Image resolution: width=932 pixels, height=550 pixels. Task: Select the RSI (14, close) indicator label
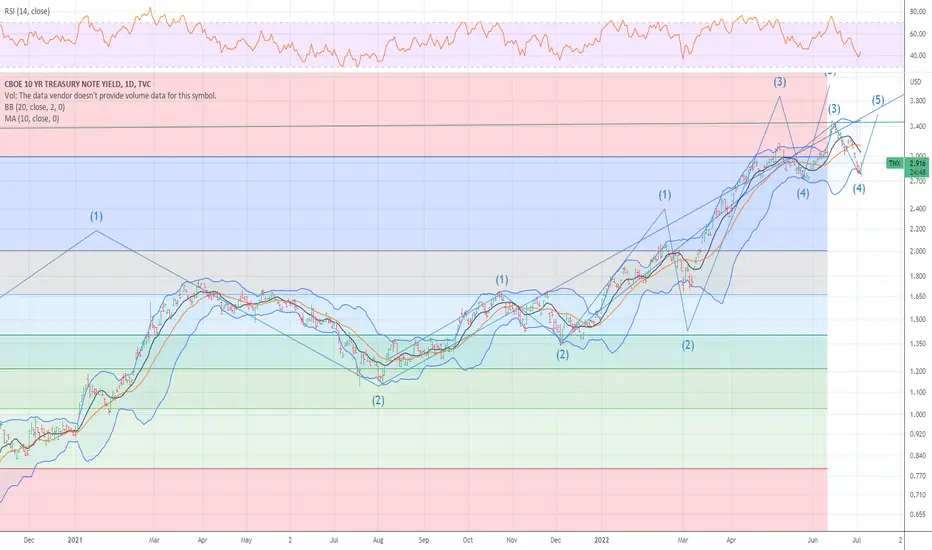tap(27, 11)
